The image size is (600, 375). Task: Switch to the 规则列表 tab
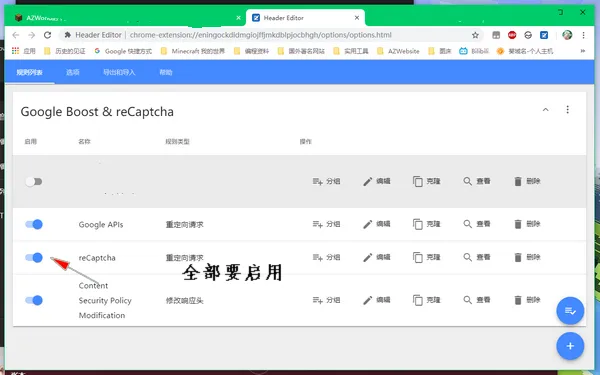(29, 72)
